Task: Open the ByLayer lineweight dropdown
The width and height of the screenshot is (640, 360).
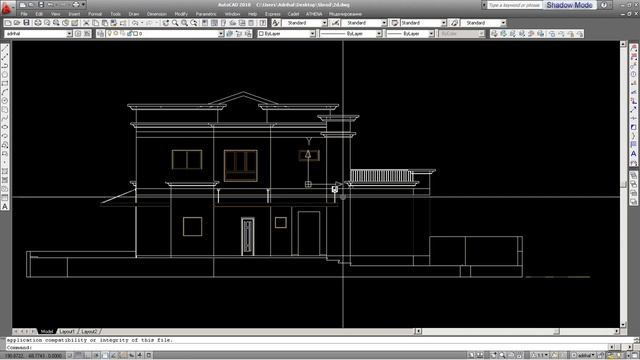Action: click(431, 33)
